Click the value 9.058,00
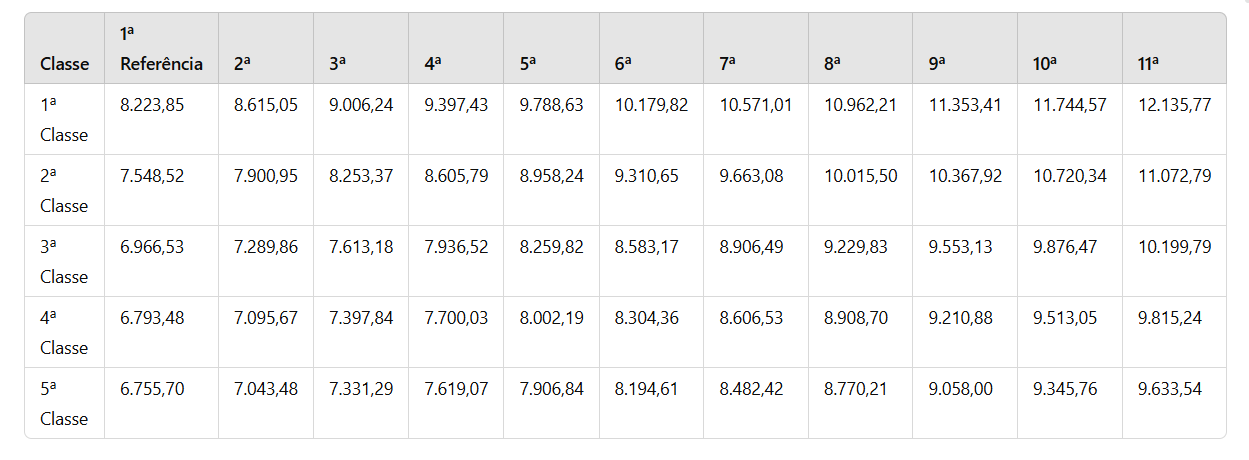Screen dimensions: 1249x460 tap(961, 389)
